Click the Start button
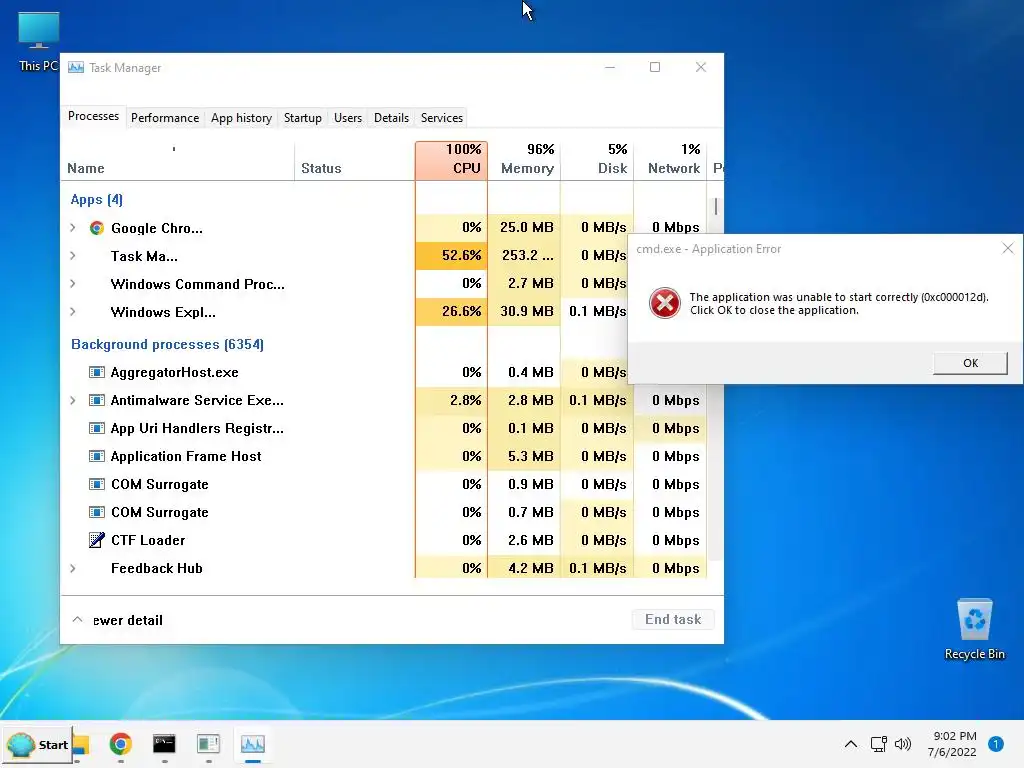 point(38,744)
